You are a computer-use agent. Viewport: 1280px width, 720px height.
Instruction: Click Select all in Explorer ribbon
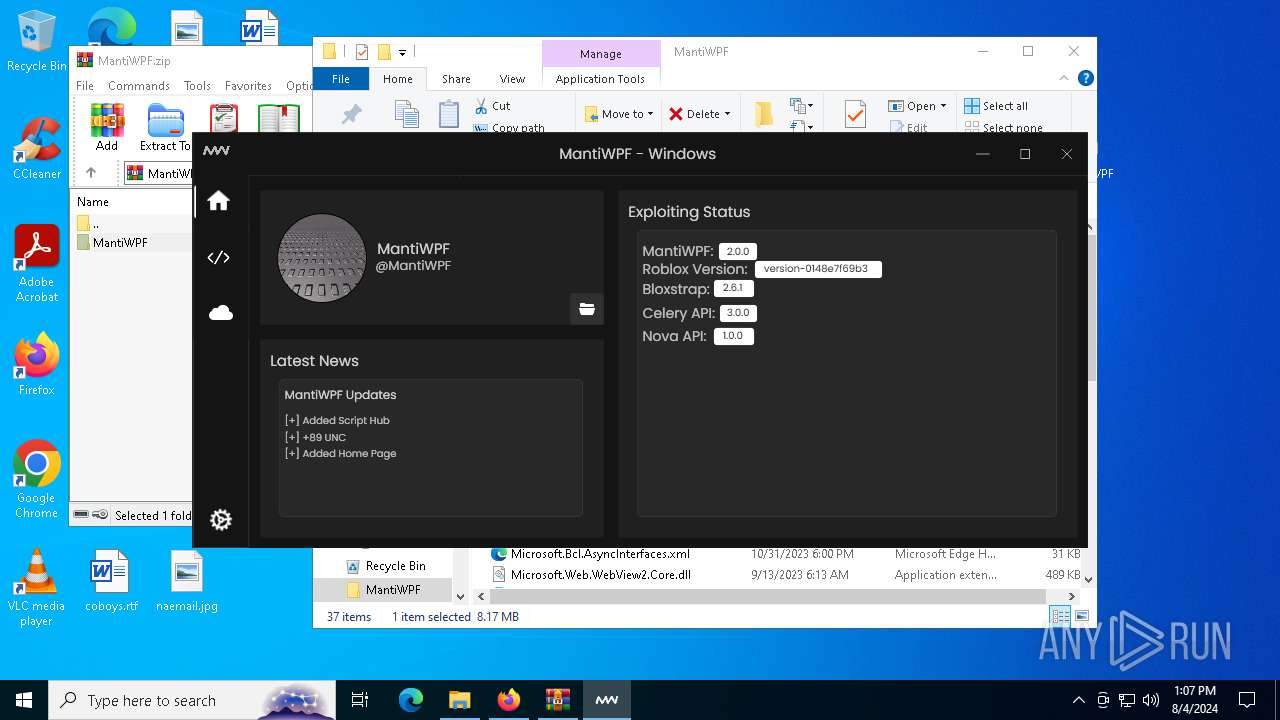click(996, 106)
